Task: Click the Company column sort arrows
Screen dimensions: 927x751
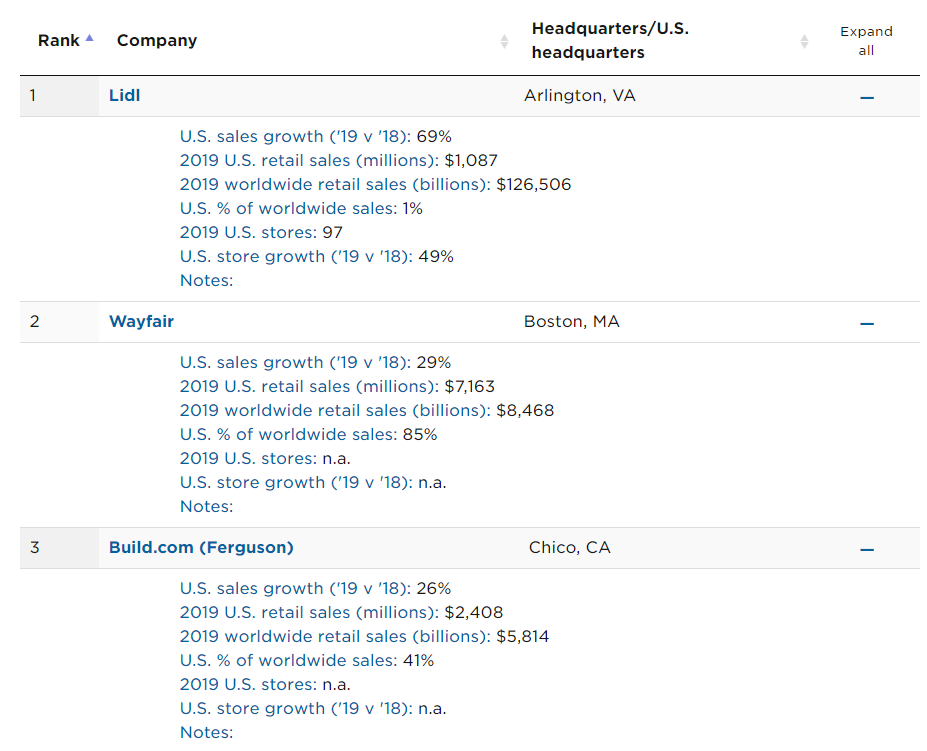Action: 504,41
